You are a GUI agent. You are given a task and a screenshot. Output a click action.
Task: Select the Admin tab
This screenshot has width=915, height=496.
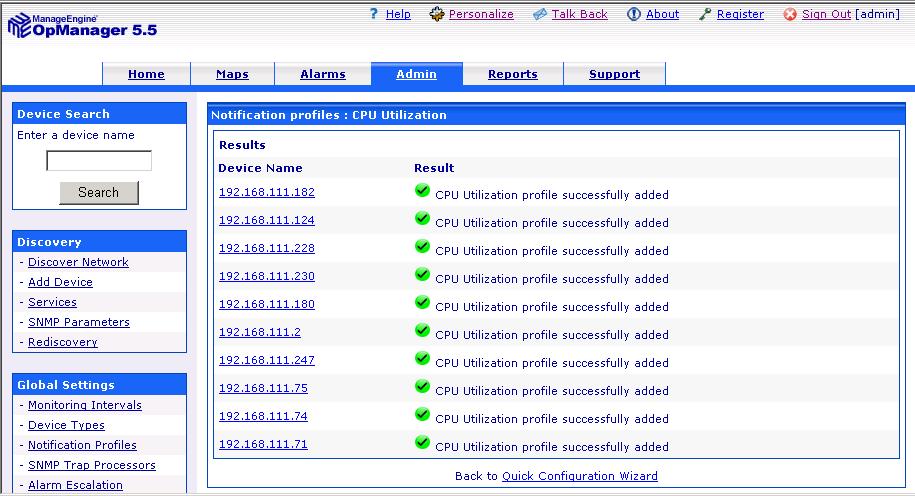point(417,74)
